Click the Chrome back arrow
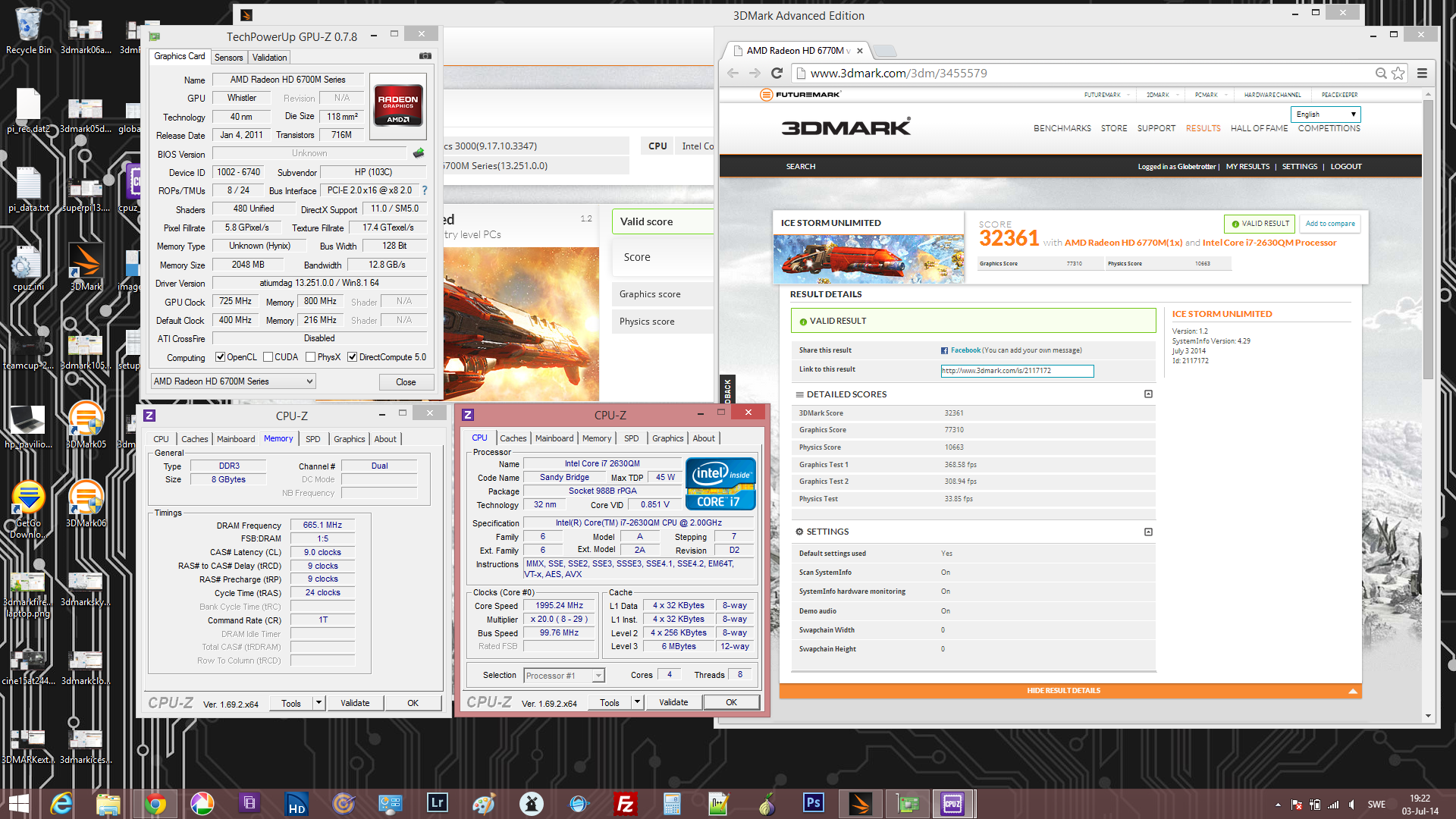The height and width of the screenshot is (819, 1456). tap(733, 73)
